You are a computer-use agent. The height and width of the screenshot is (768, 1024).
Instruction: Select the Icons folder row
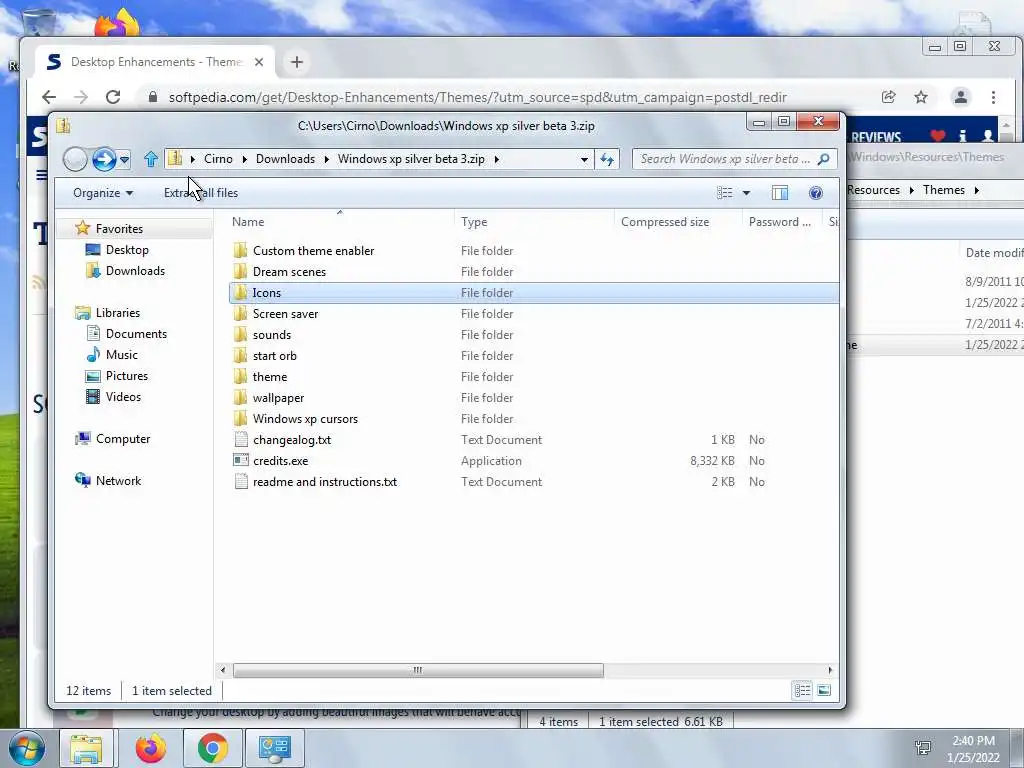(534, 293)
